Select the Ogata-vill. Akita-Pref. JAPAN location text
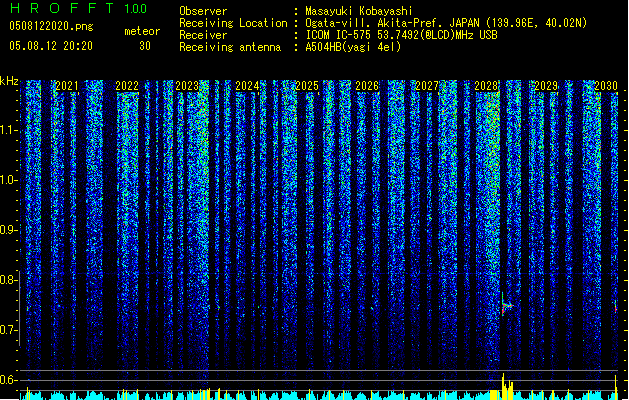This screenshot has width=629, height=400. (446, 23)
